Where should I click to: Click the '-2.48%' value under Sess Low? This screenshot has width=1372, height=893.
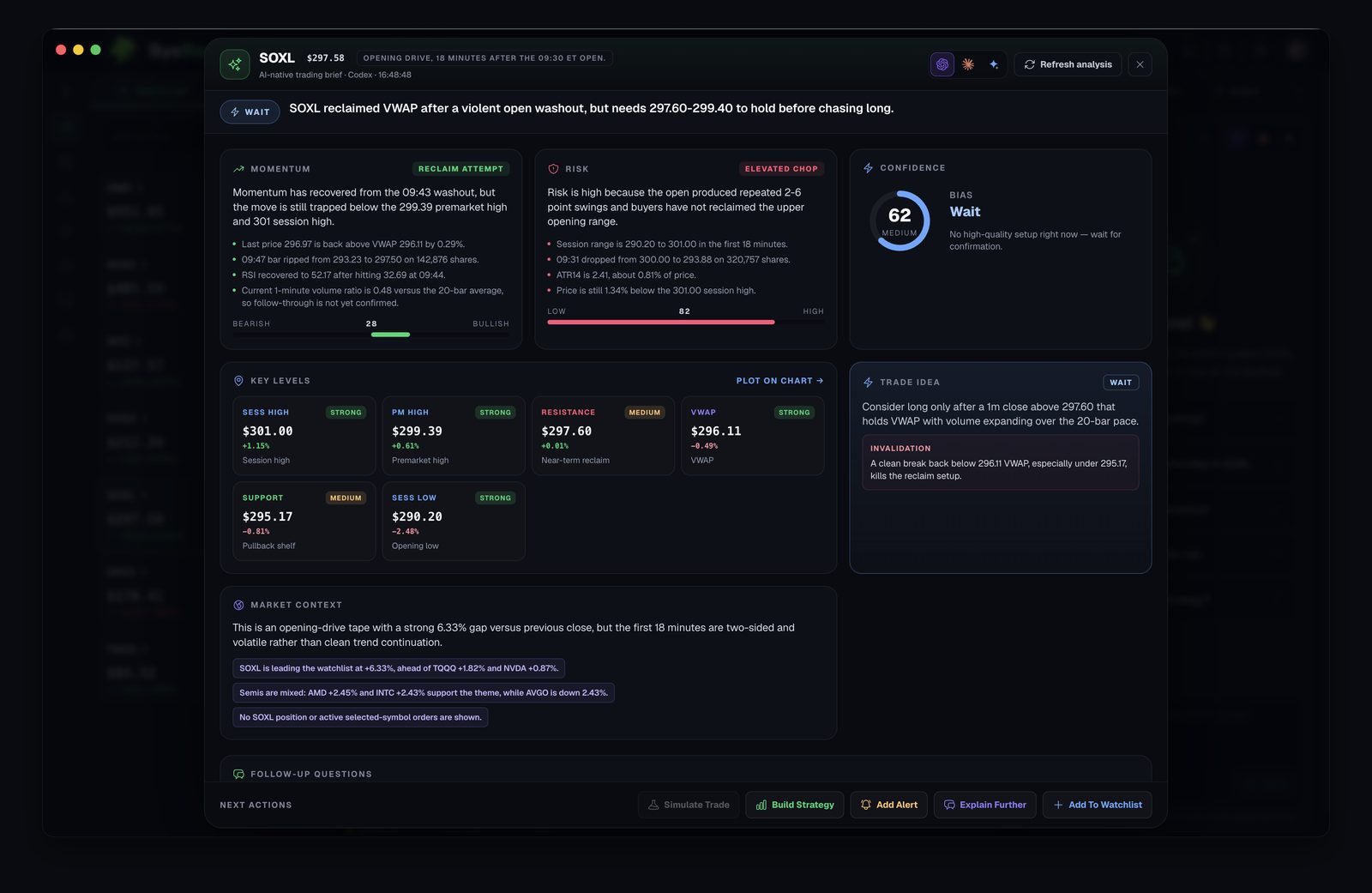(x=406, y=532)
